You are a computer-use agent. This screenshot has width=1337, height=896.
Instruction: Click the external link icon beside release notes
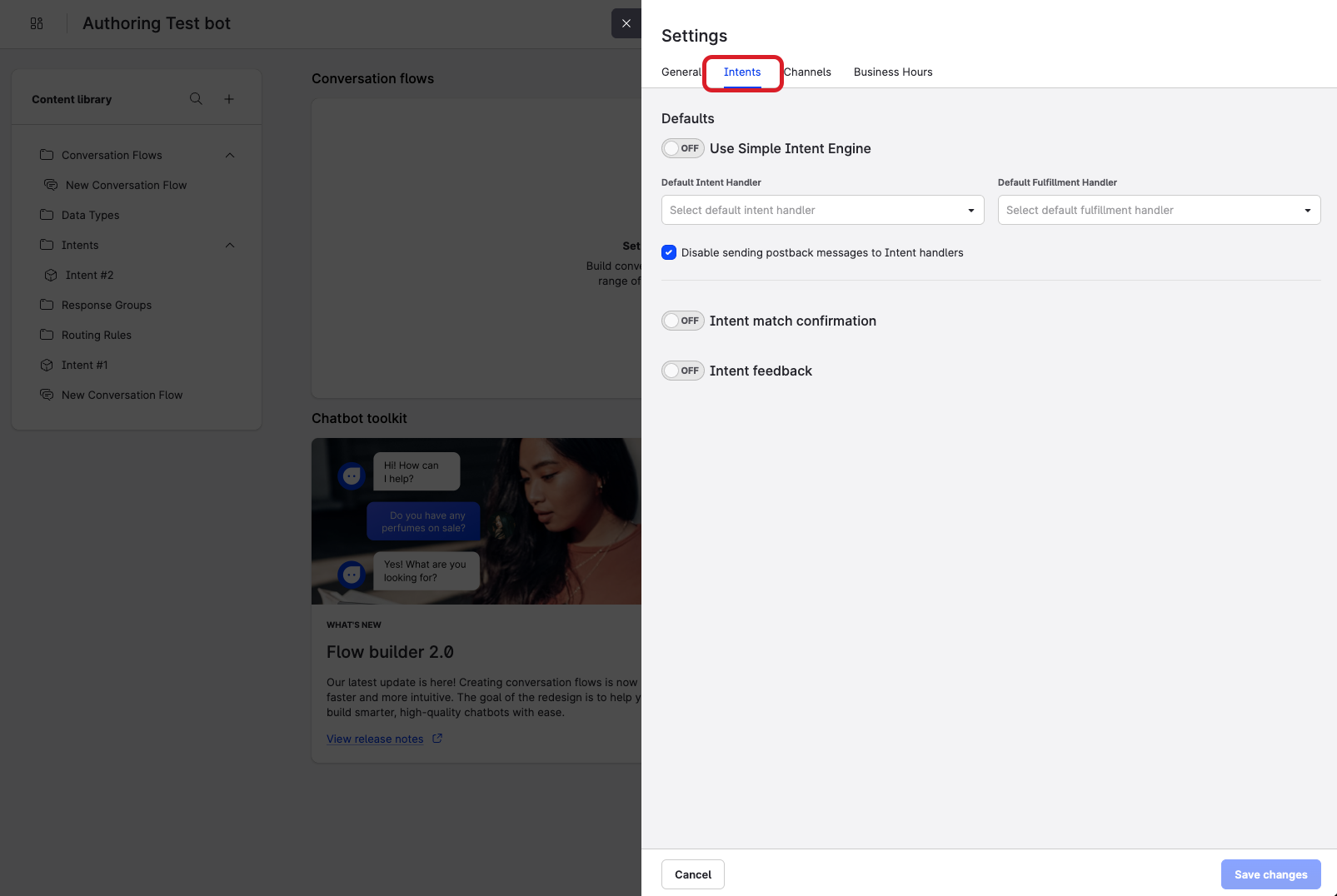[437, 739]
